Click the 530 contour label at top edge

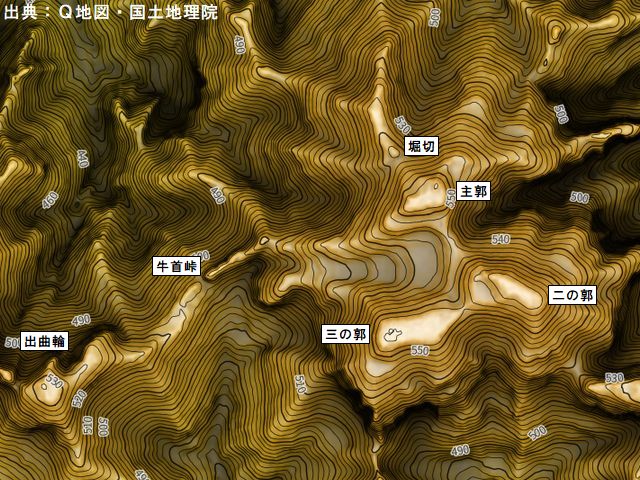click(x=434, y=17)
